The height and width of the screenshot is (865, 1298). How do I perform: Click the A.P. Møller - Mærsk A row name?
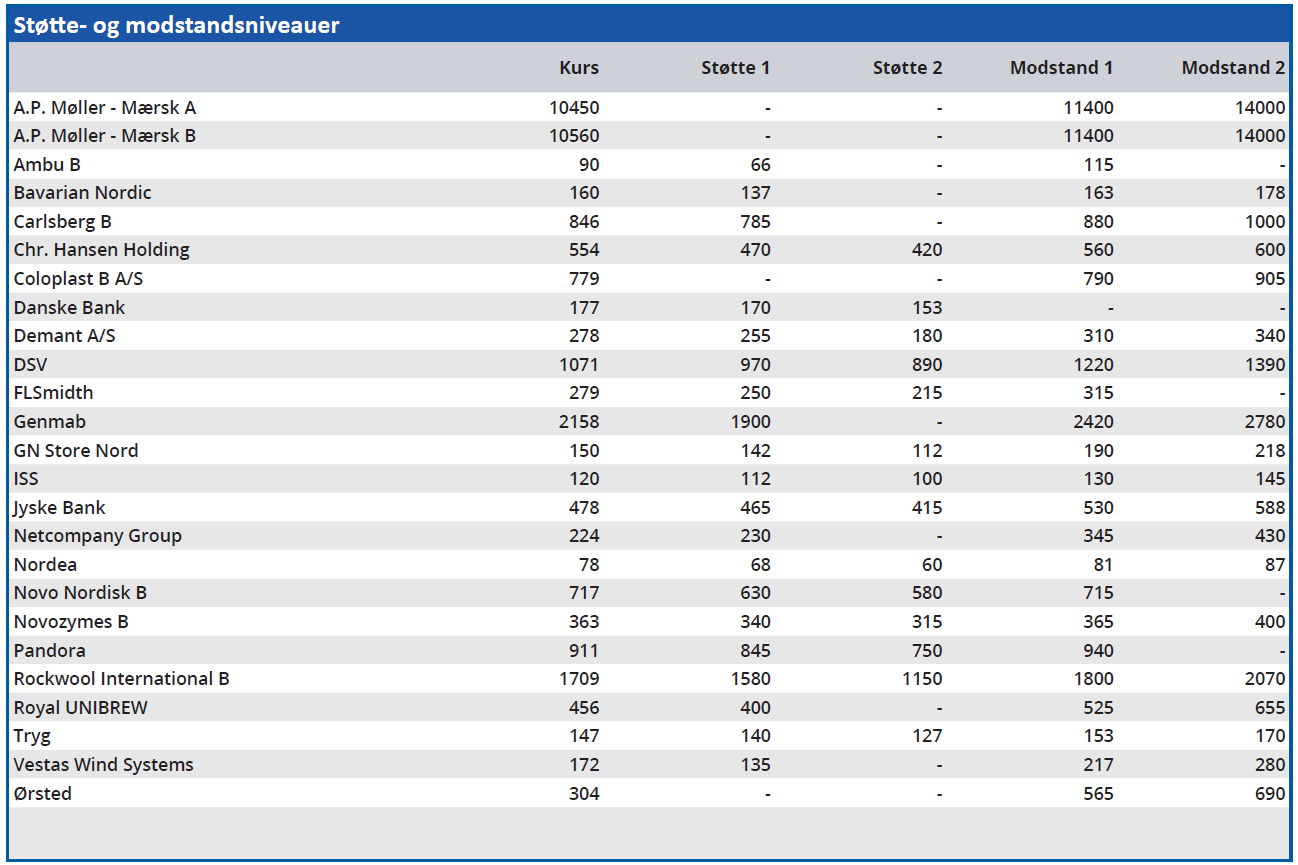pyautogui.click(x=105, y=107)
